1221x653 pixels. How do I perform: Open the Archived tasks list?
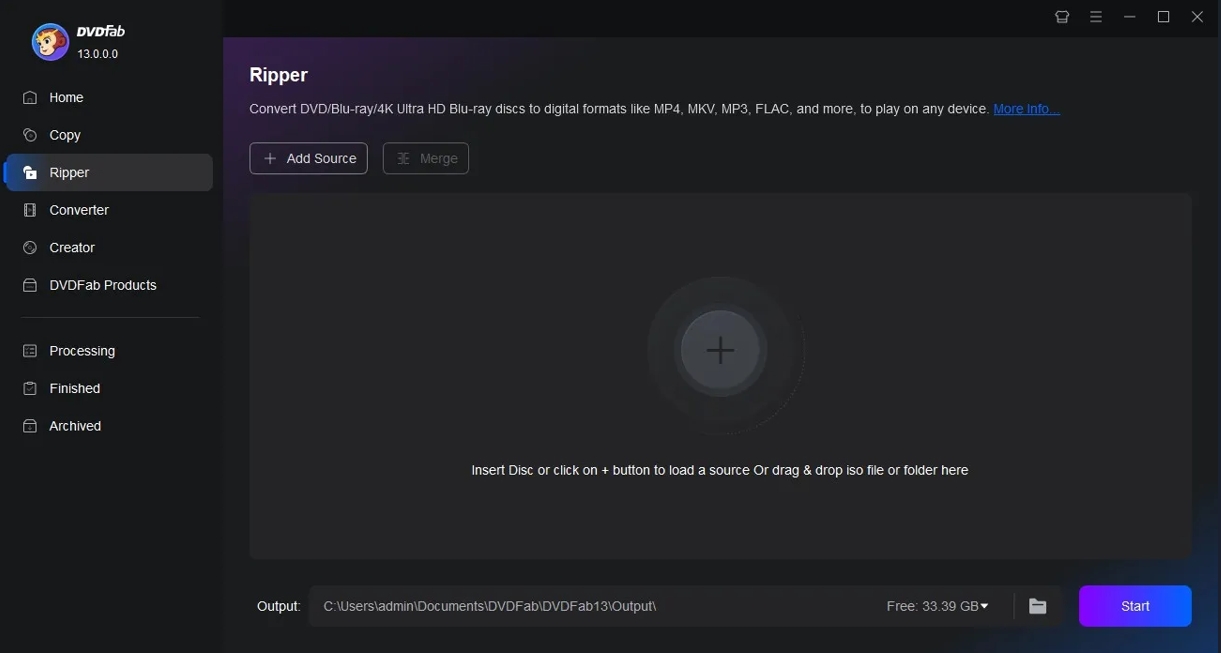pyautogui.click(x=109, y=426)
